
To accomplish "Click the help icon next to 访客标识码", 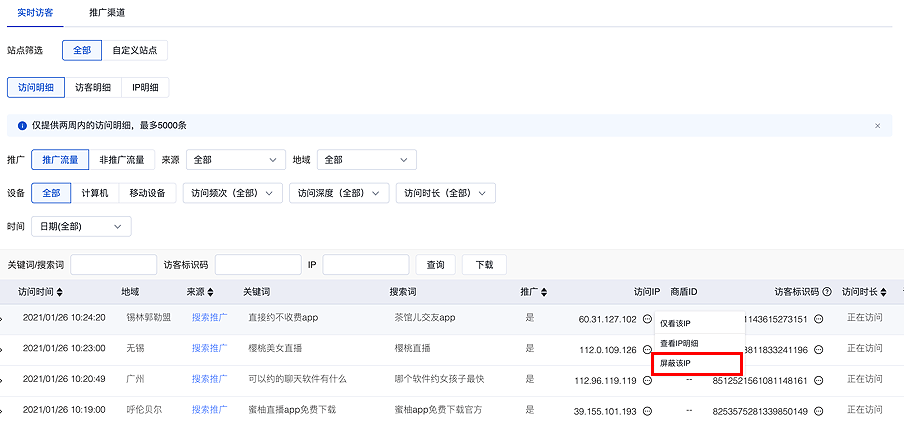I will pos(827,293).
